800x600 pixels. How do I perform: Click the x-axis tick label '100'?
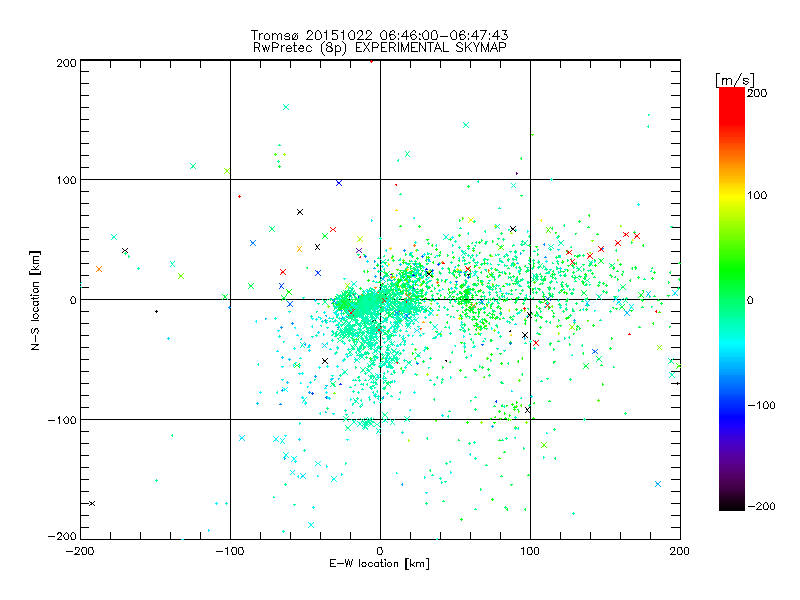530,551
